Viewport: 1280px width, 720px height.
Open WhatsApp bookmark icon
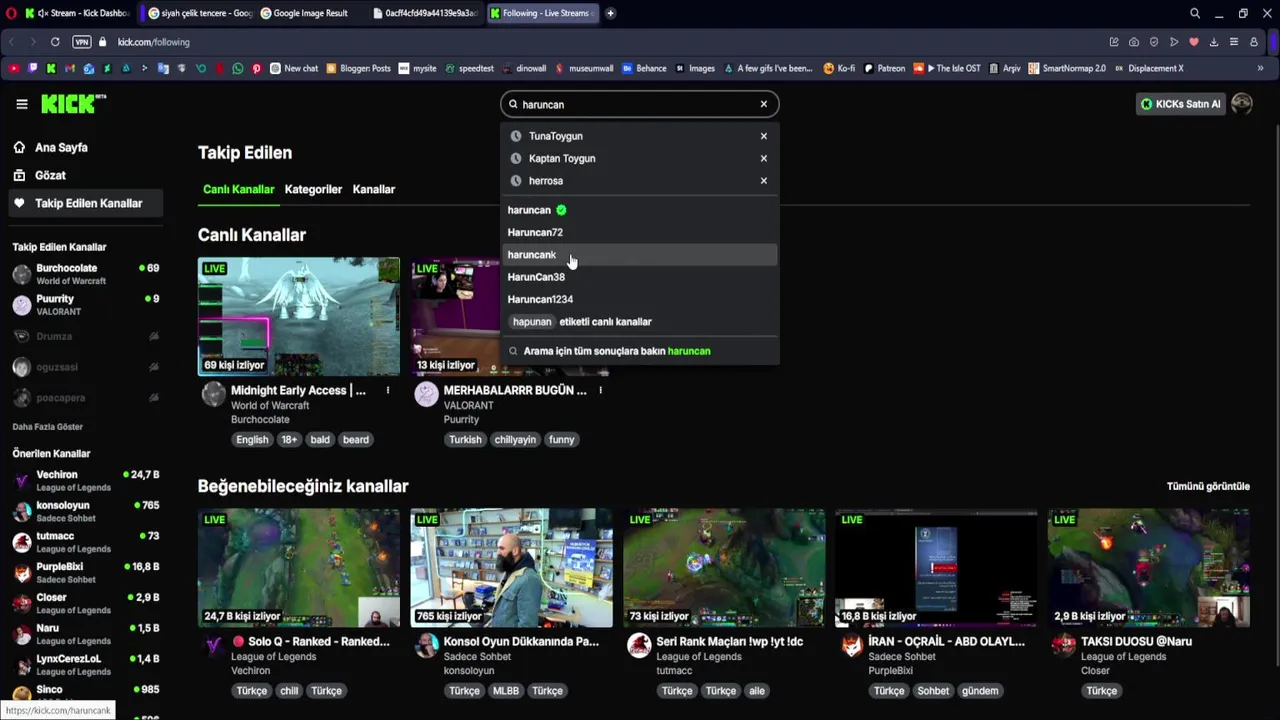pyautogui.click(x=237, y=69)
